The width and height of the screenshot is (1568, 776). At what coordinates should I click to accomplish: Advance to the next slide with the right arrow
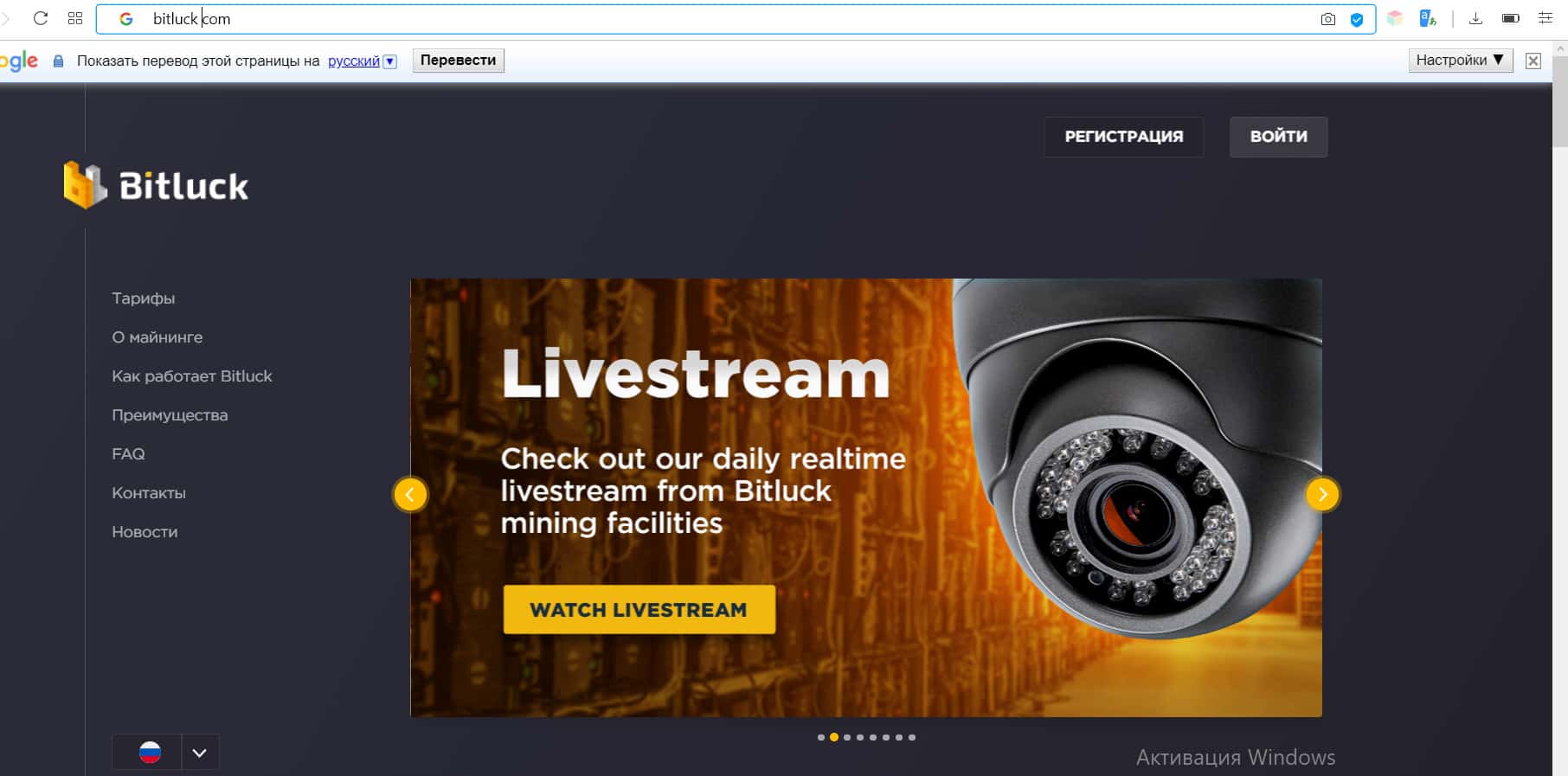[1322, 495]
